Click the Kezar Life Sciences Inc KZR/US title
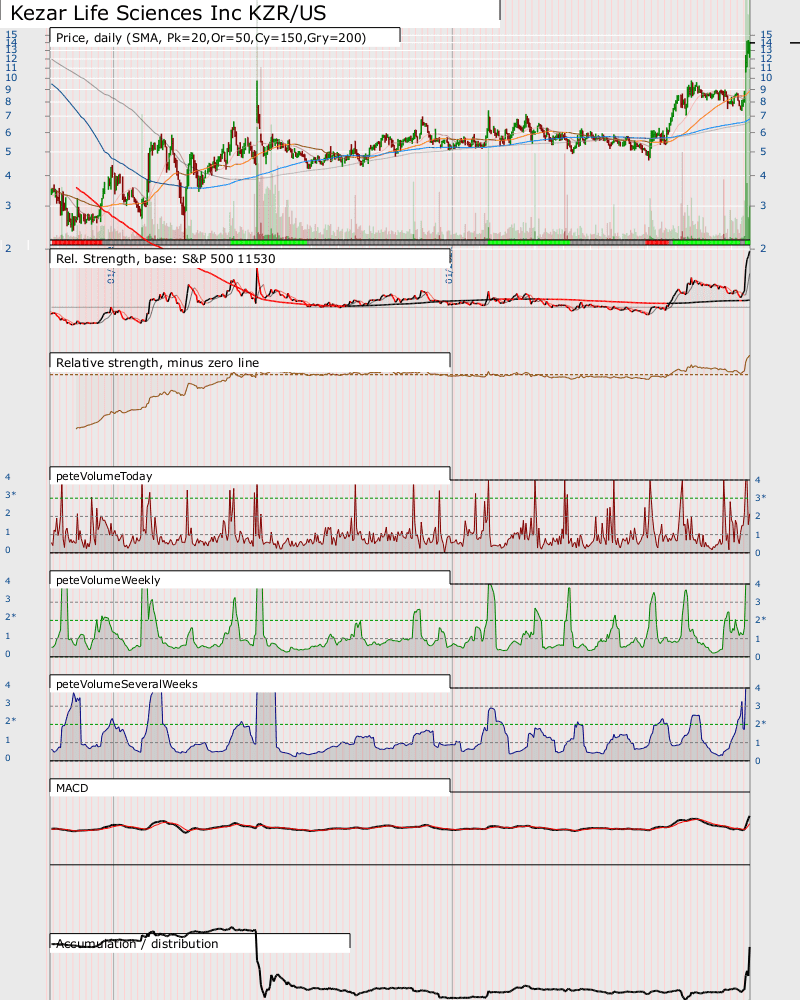The width and height of the screenshot is (800, 1000). pyautogui.click(x=168, y=13)
